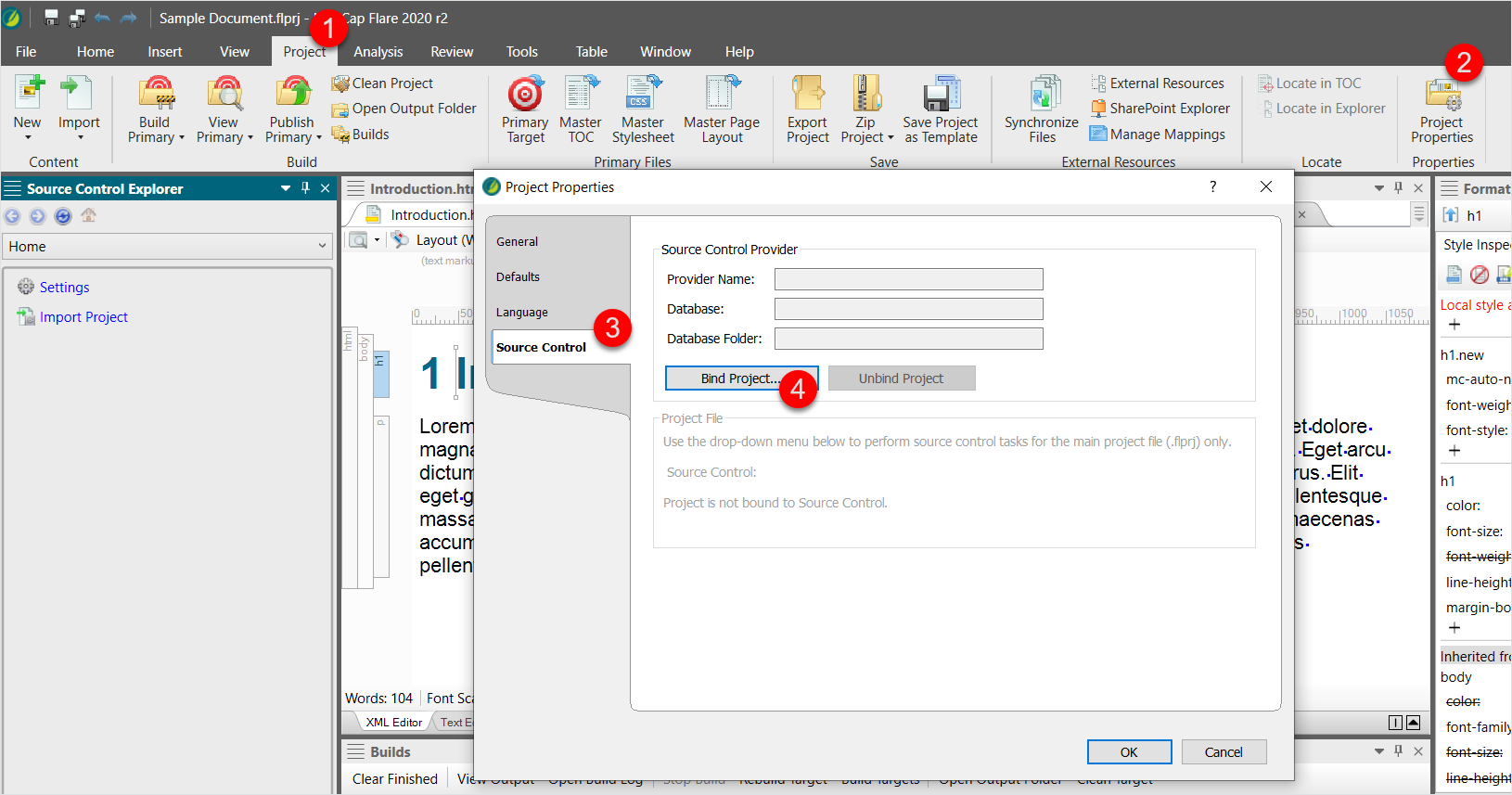Viewport: 1512px width, 795px height.
Task: Pin the Source Control Explorer panel
Action: 305,188
